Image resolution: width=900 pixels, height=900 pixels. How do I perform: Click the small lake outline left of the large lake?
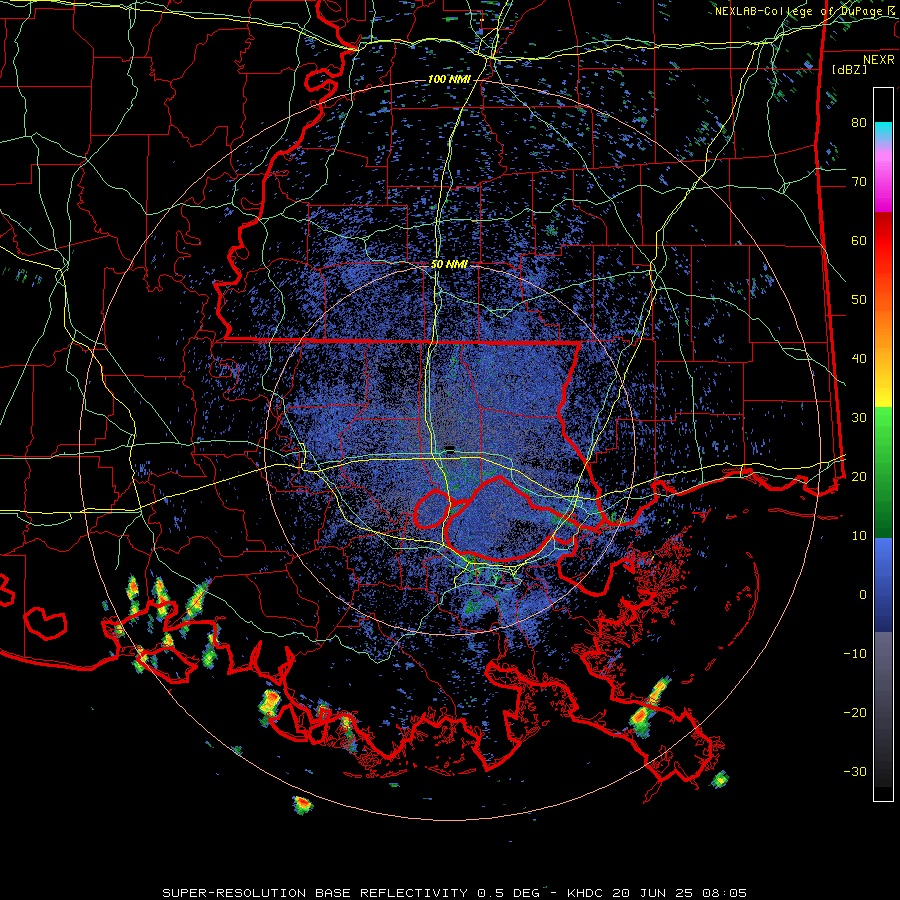432,509
